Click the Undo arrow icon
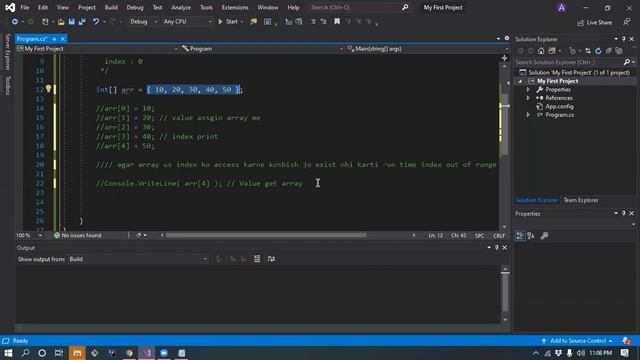Image resolution: width=640 pixels, height=360 pixels. [96, 22]
